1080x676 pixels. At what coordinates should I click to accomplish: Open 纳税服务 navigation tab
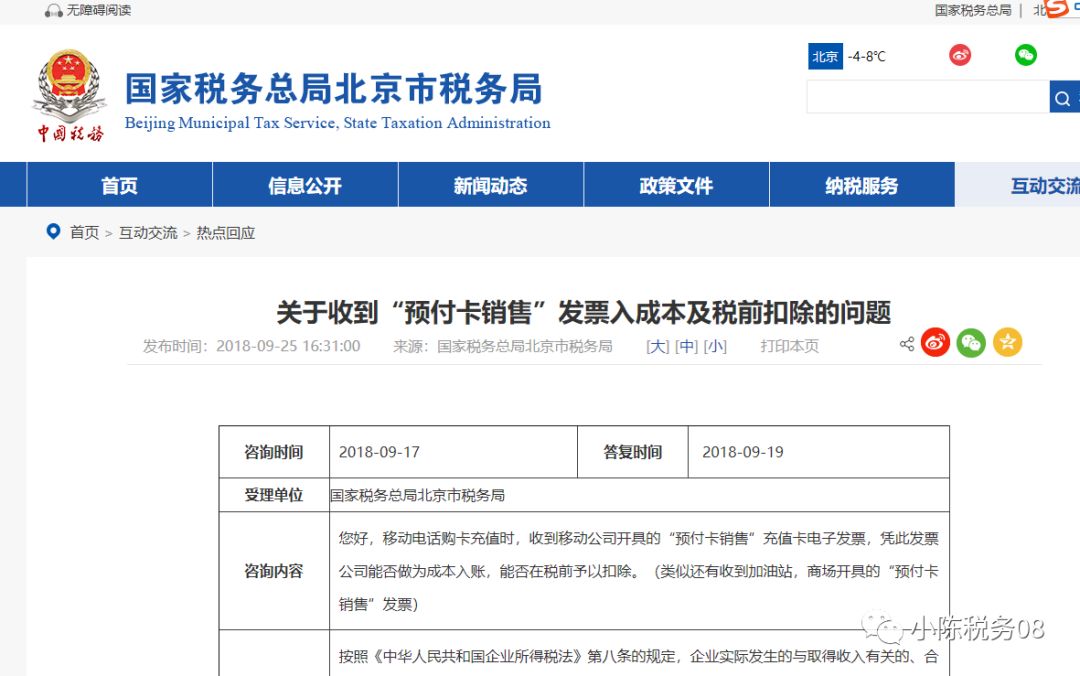[862, 185]
